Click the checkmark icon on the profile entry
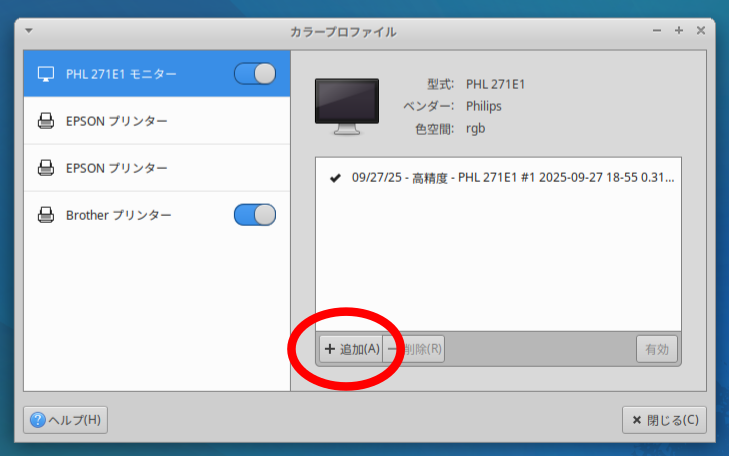This screenshot has height=456, width=729. [334, 178]
